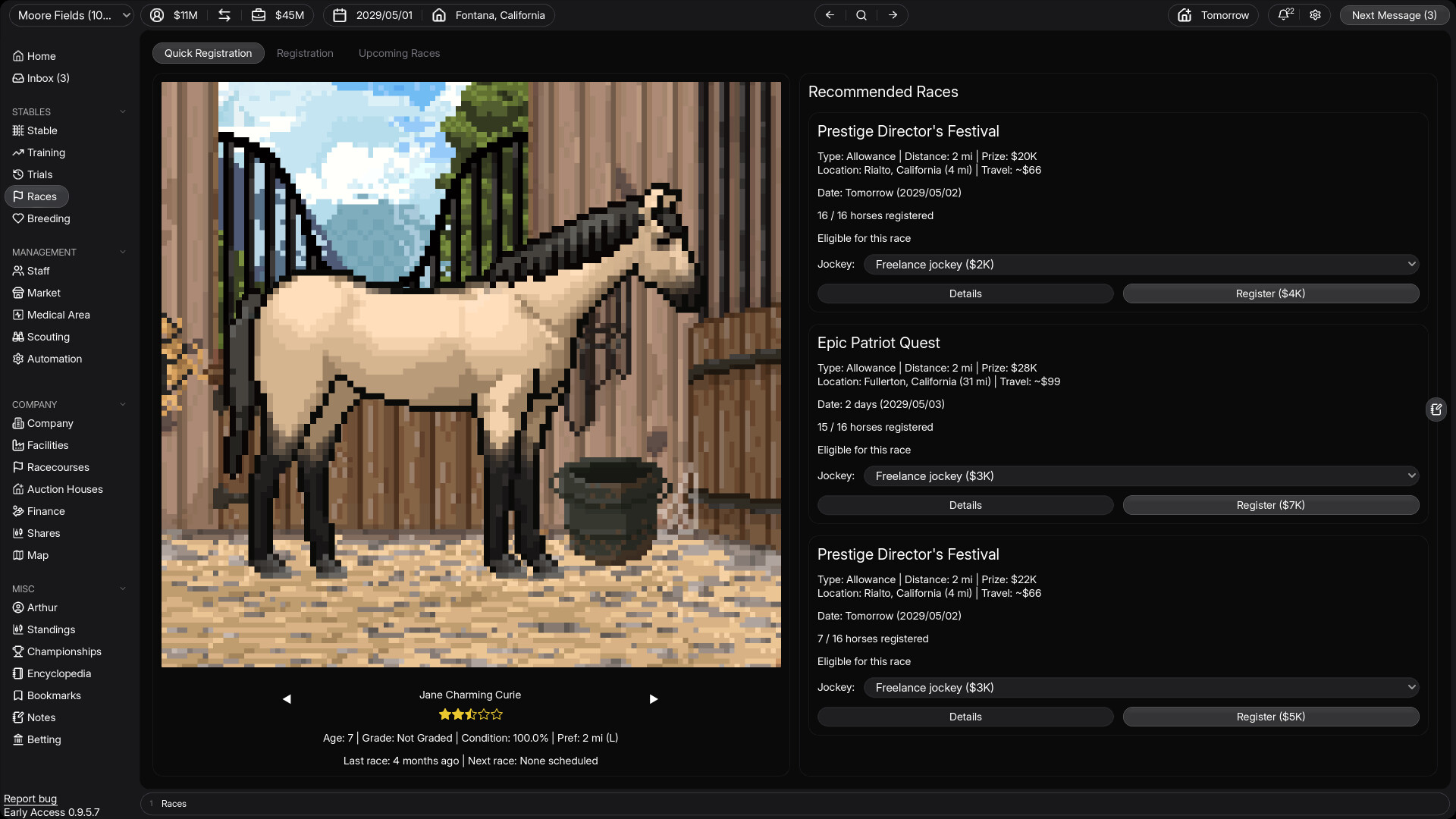Open the Breeding section

(x=41, y=218)
